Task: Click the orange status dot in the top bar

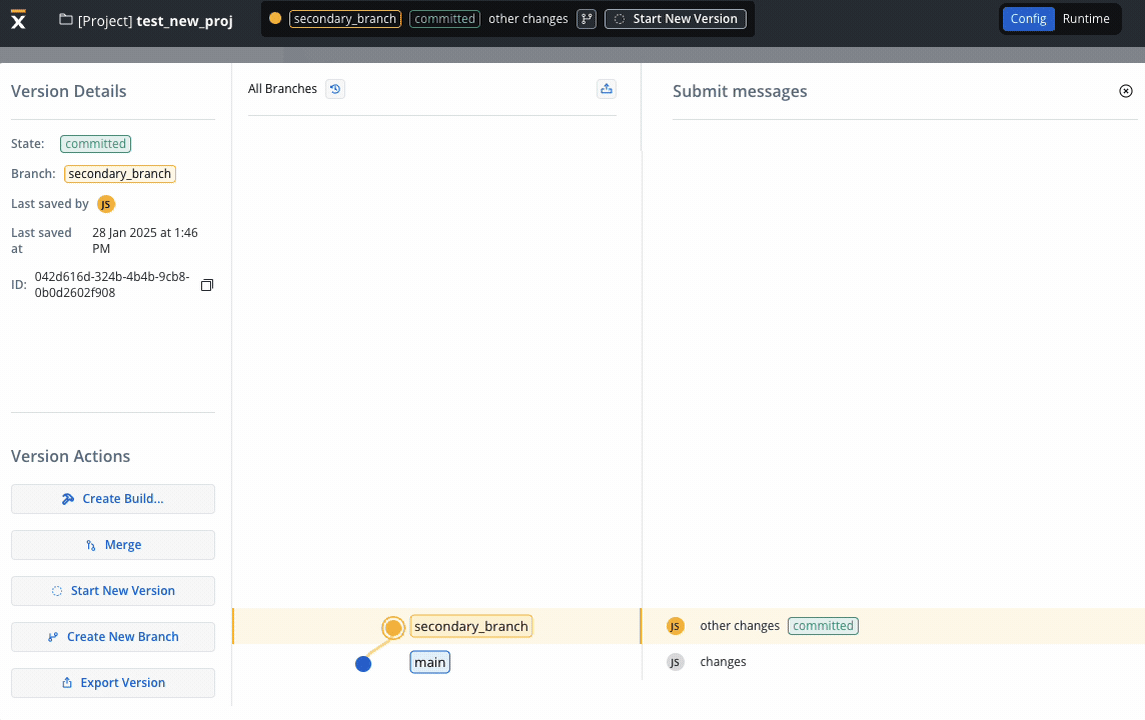Action: 275,18
